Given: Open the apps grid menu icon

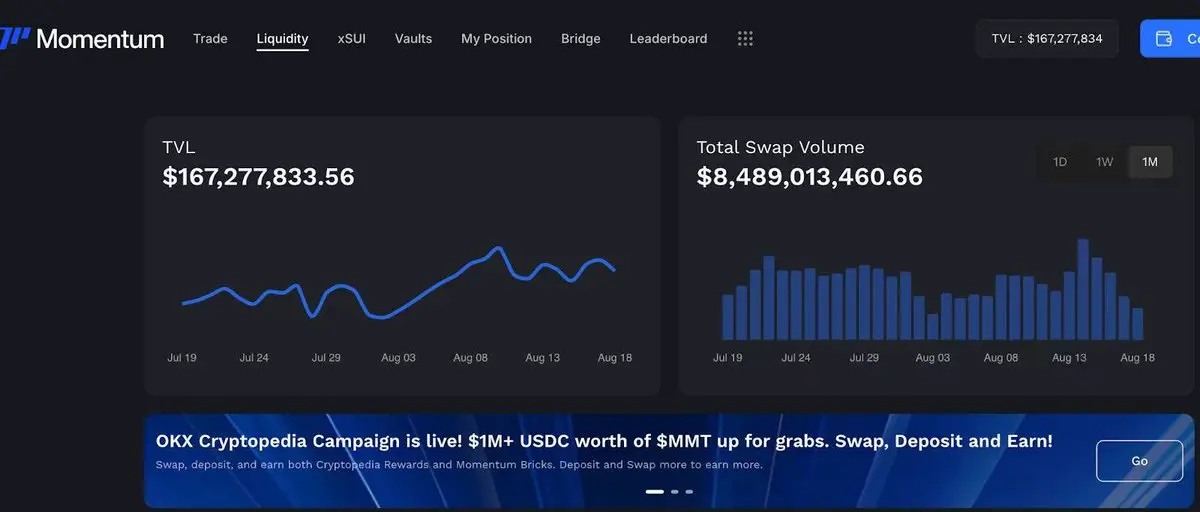Looking at the screenshot, I should [x=745, y=39].
